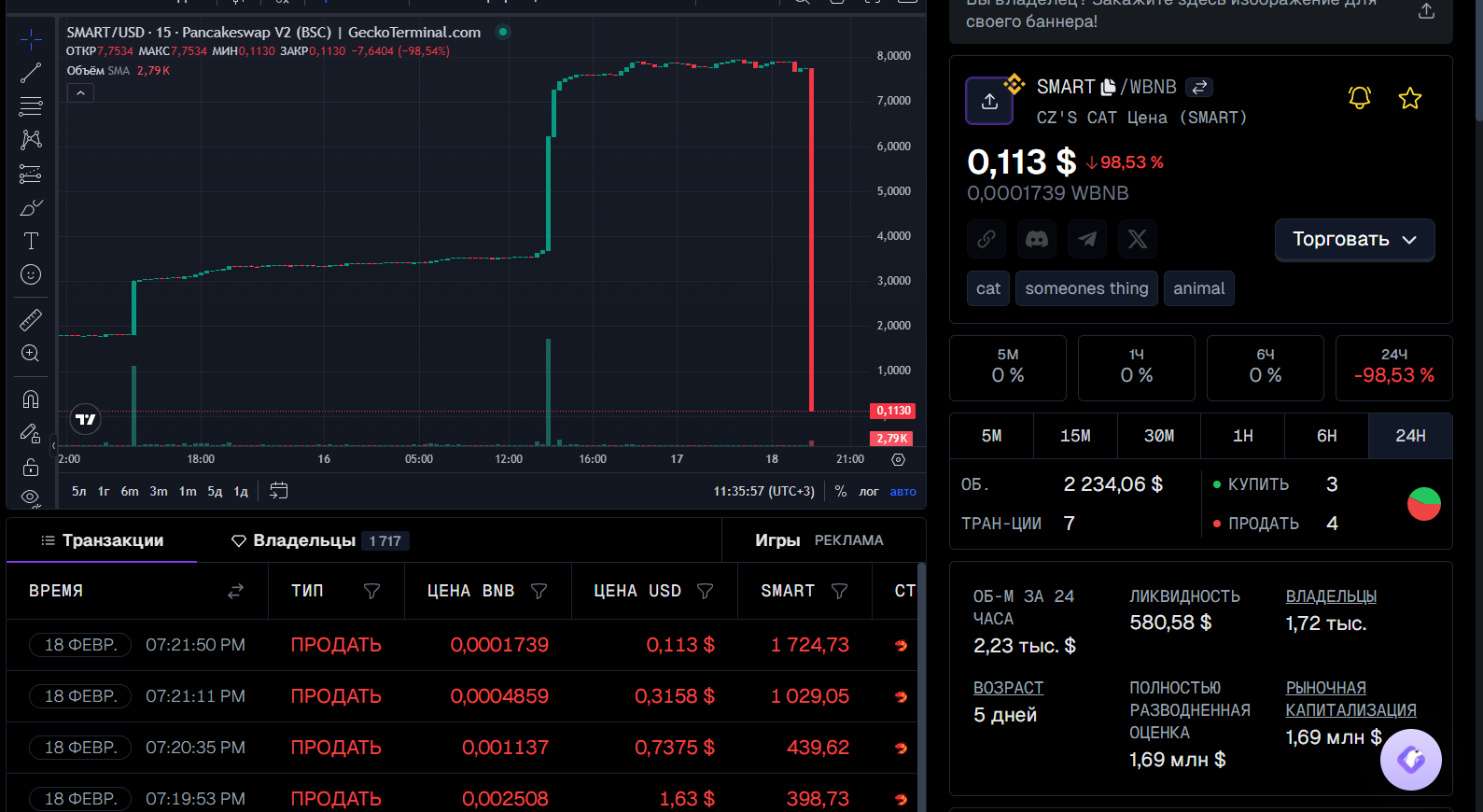Image resolution: width=1483 pixels, height=812 pixels.
Task: Select the brush drawing tool
Action: [31, 207]
